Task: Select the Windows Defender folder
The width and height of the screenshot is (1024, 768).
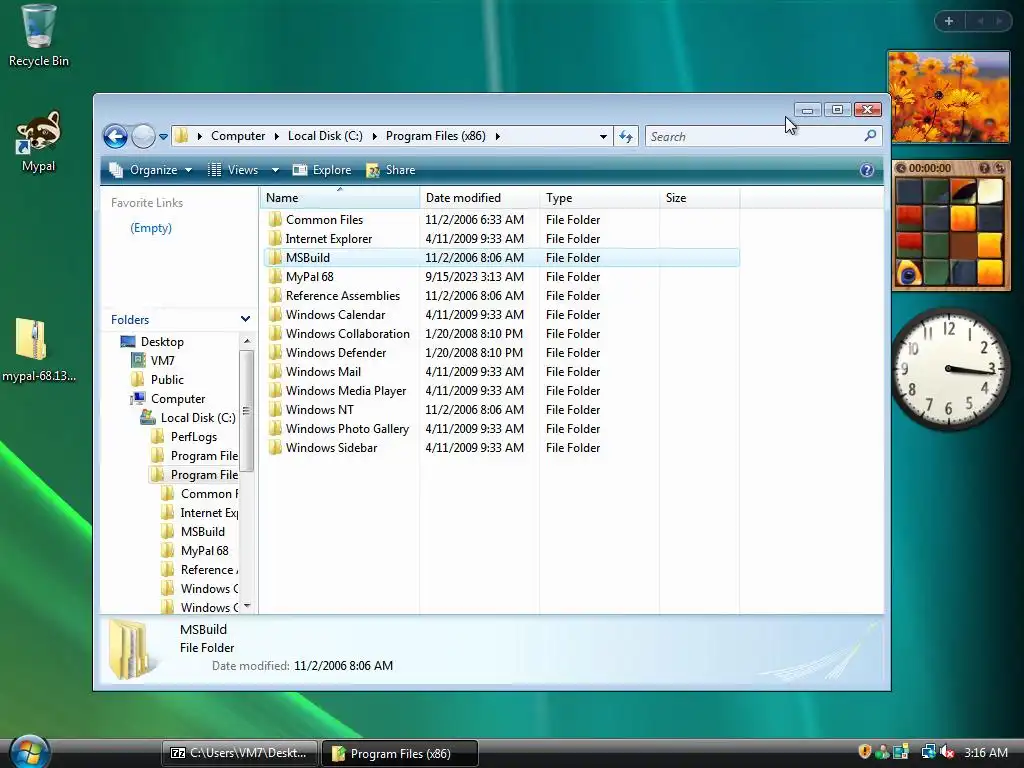Action: pos(336,353)
